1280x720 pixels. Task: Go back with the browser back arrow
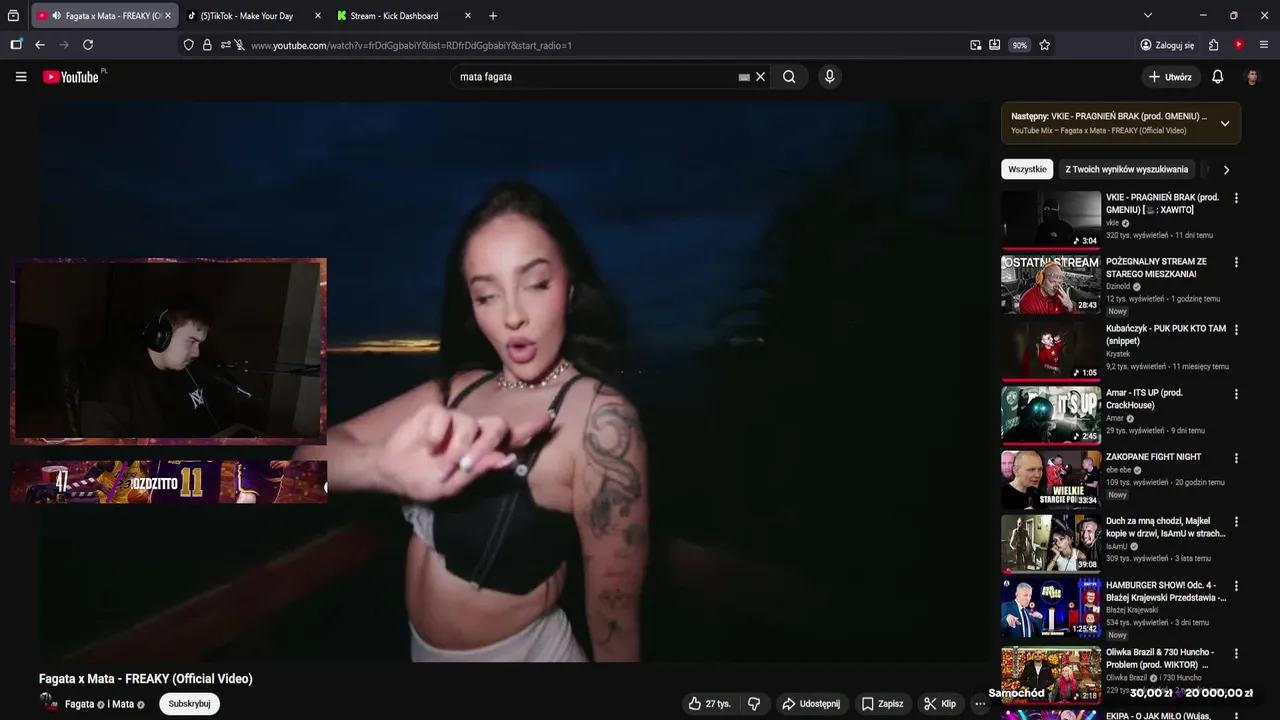(40, 45)
